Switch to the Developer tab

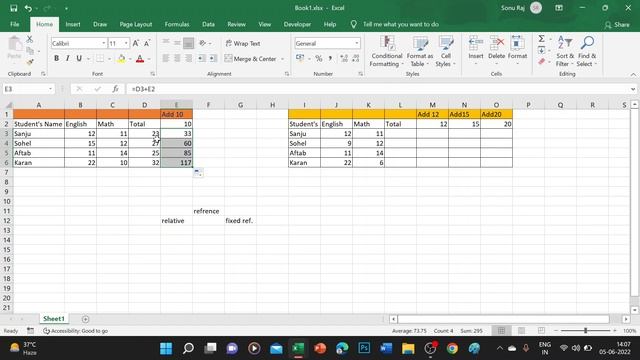[x=297, y=24]
